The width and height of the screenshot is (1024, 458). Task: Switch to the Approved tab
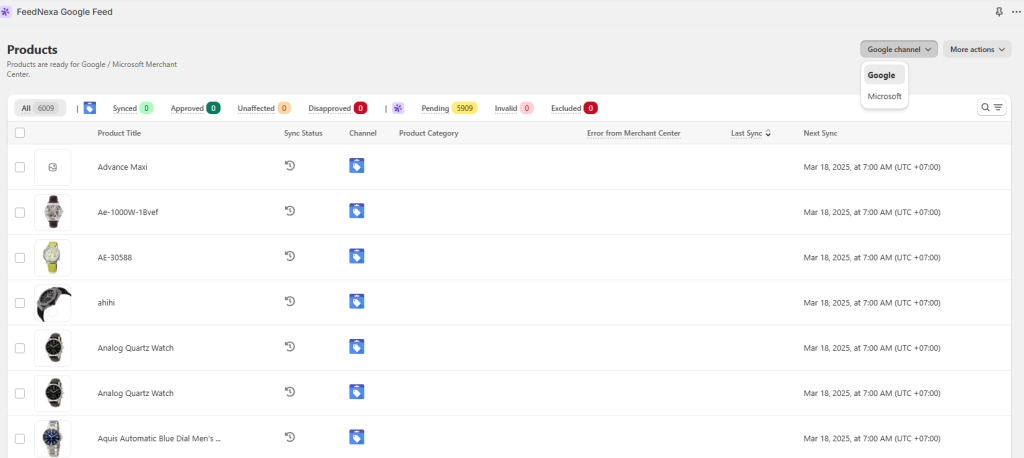tap(195, 108)
